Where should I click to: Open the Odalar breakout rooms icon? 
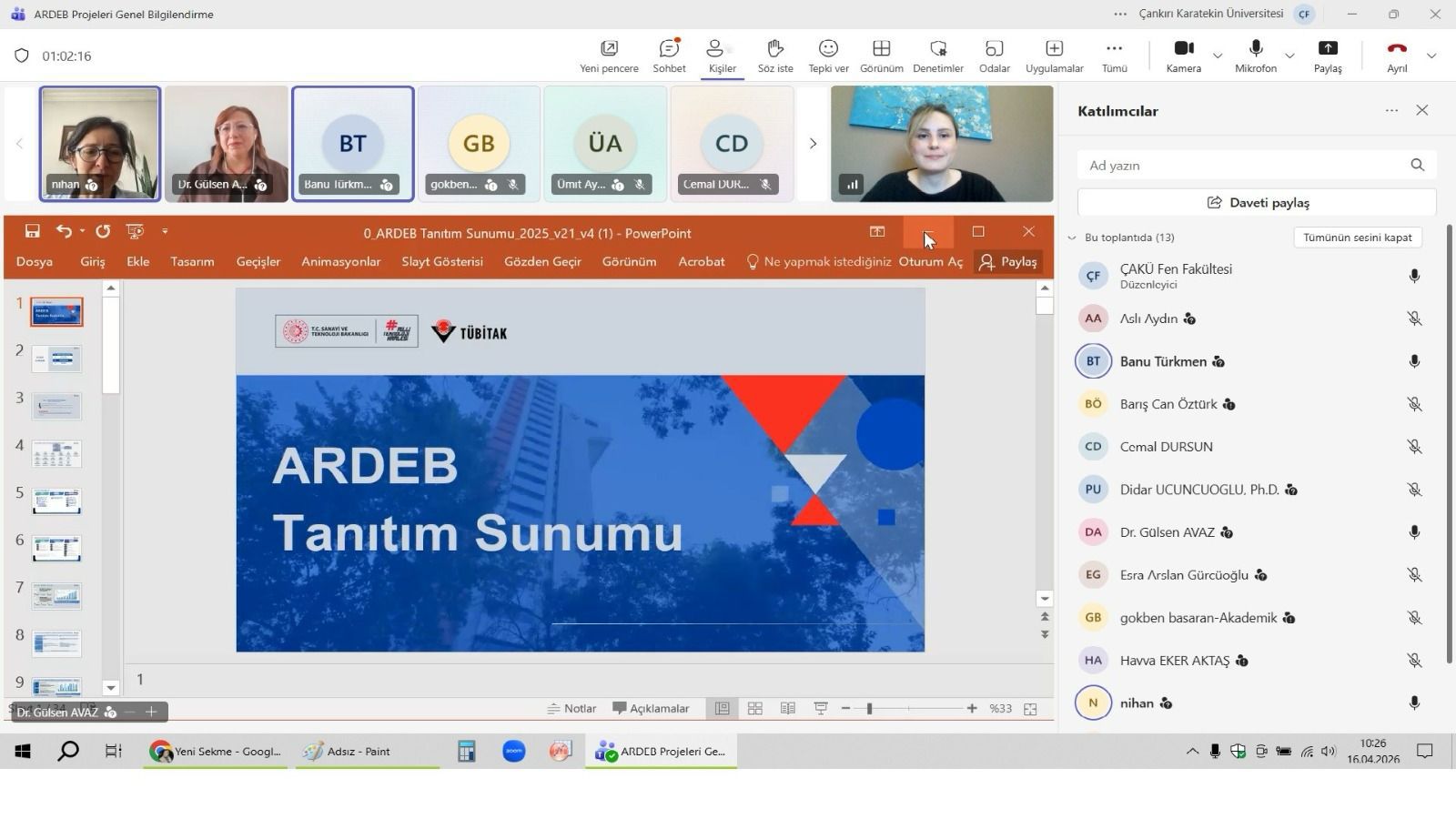tap(994, 49)
